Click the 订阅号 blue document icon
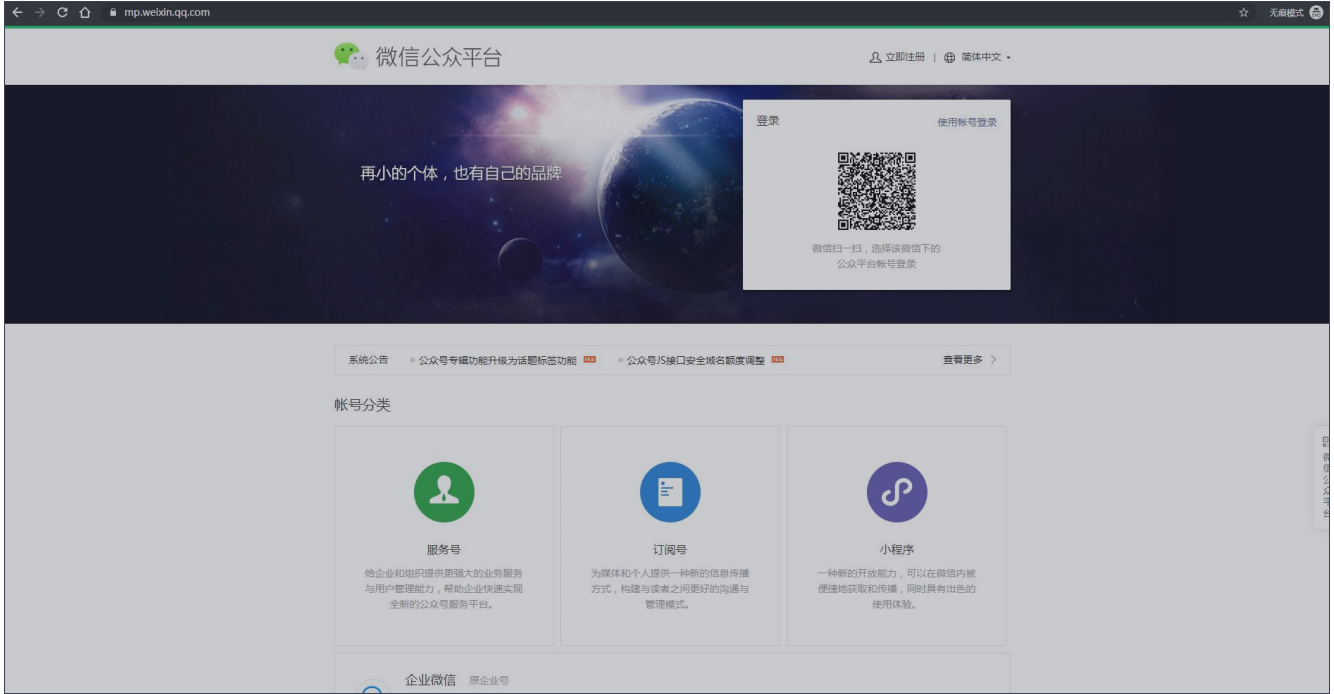 pos(670,493)
